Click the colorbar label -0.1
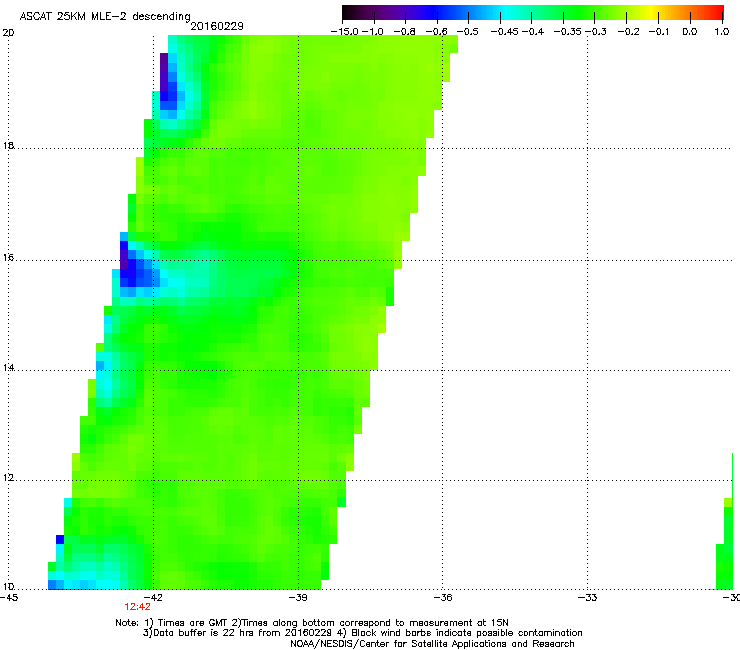The image size is (740, 650). (x=659, y=32)
